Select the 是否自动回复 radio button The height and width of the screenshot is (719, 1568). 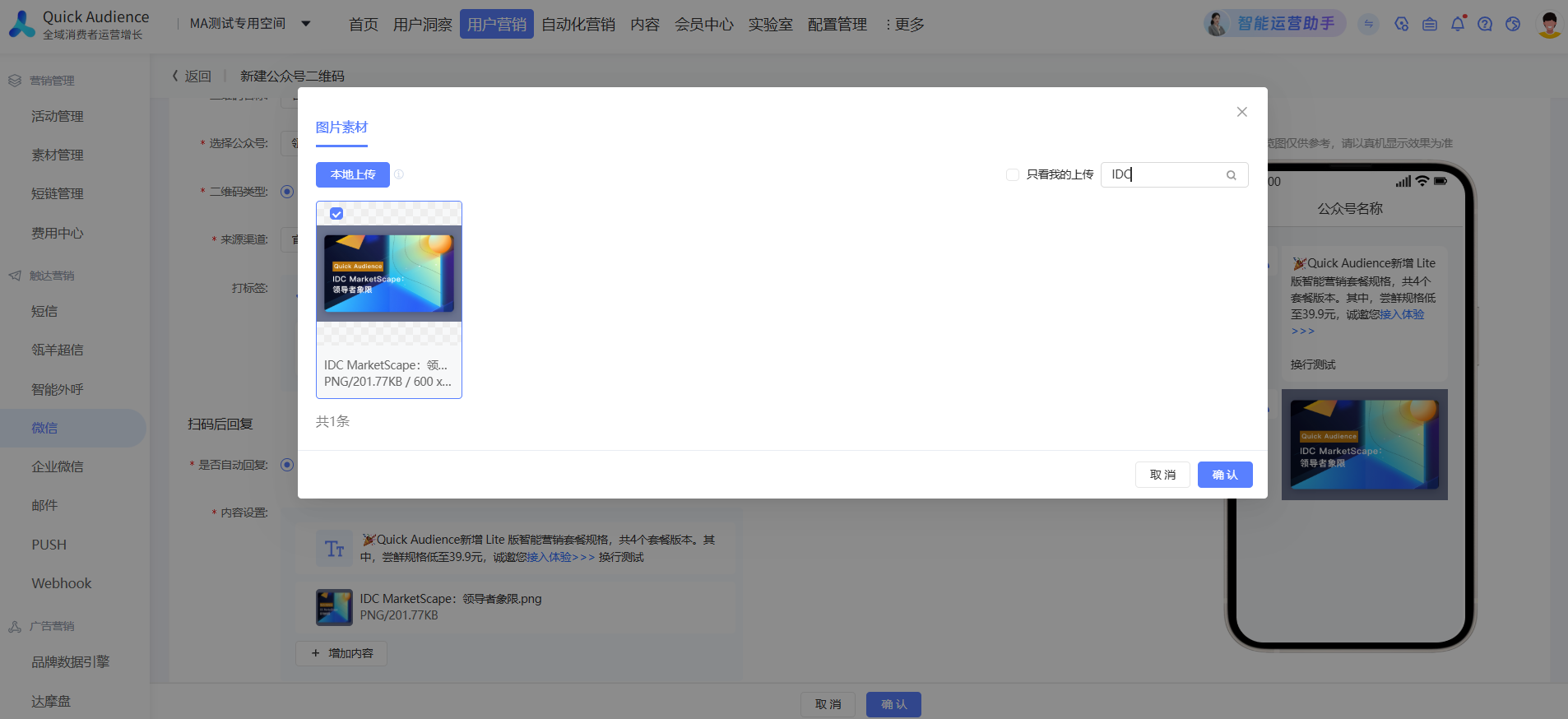[287, 465]
